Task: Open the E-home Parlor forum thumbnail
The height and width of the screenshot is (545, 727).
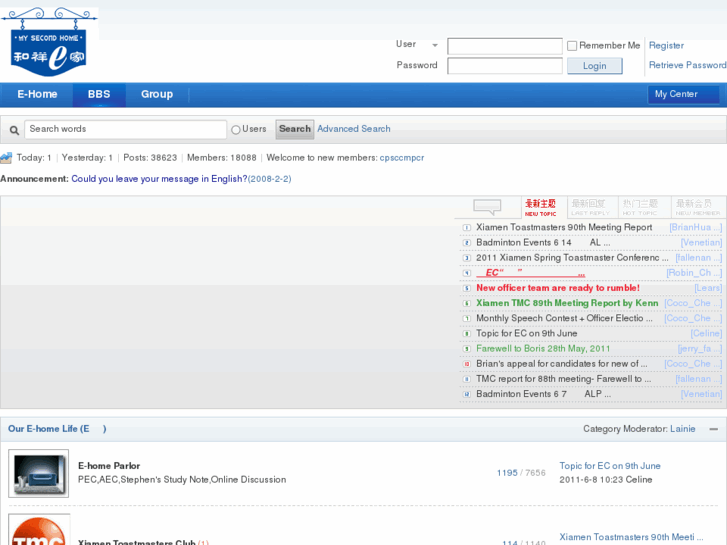Action: click(x=38, y=473)
